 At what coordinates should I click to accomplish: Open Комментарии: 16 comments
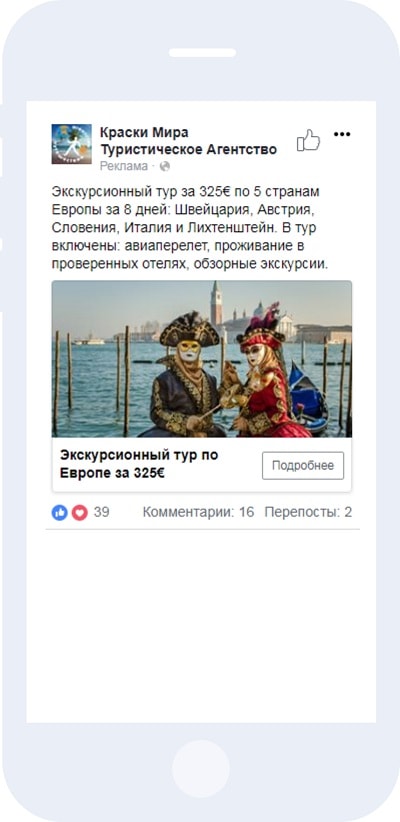(x=198, y=512)
